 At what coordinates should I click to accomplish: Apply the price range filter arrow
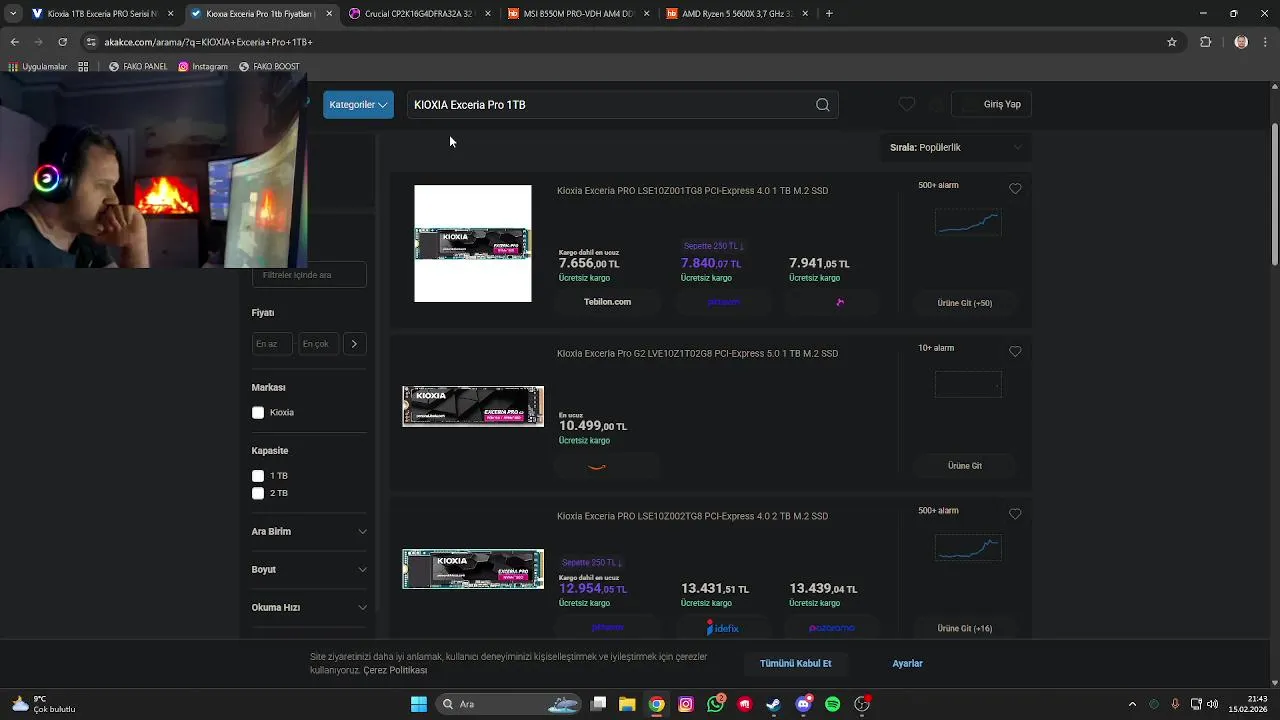(x=354, y=344)
